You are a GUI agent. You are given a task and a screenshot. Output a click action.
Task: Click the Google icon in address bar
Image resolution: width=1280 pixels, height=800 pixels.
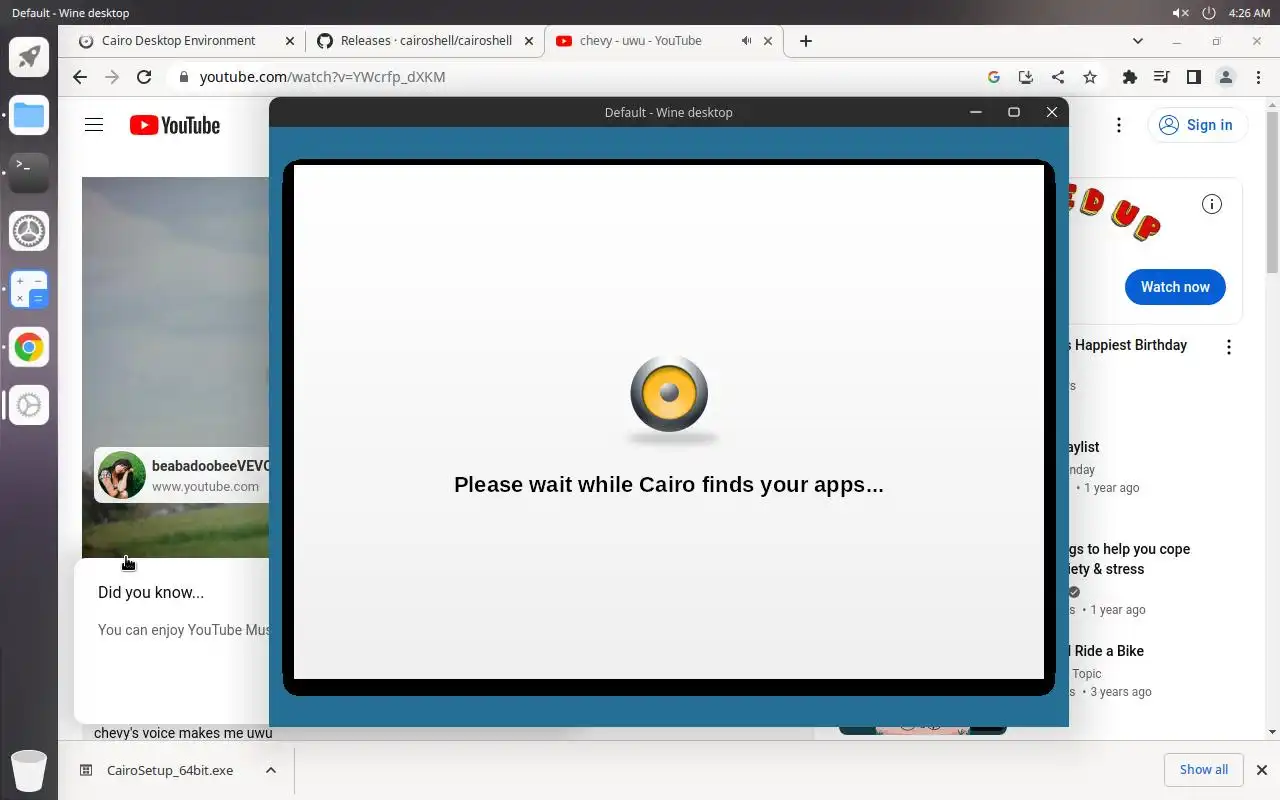click(x=993, y=77)
